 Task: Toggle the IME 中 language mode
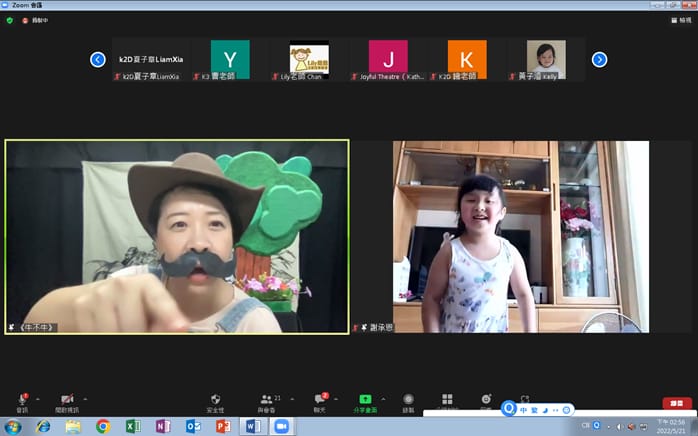coord(524,410)
